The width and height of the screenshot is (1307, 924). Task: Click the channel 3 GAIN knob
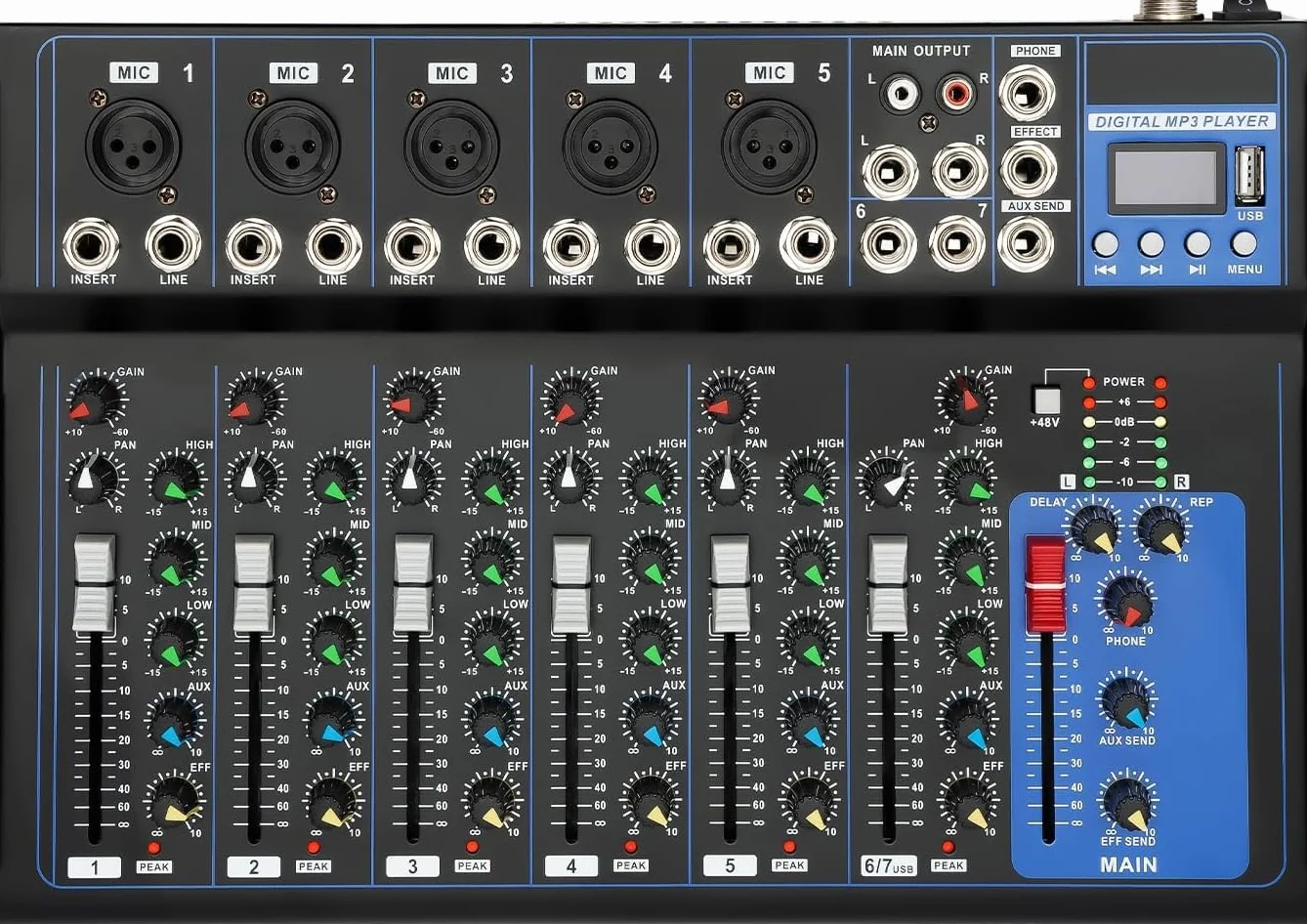pos(413,399)
